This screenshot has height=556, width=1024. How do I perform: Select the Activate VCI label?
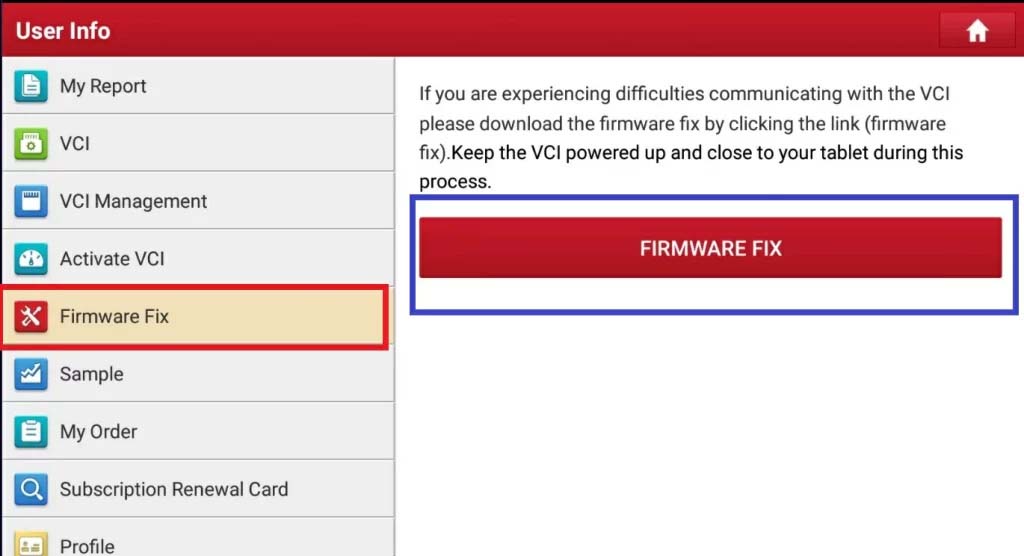point(112,259)
